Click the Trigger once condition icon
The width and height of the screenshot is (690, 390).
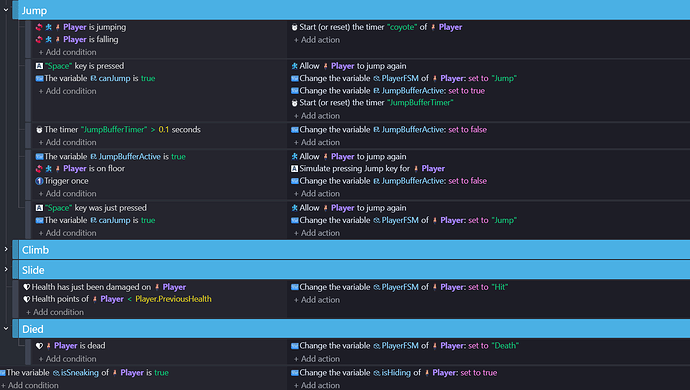point(39,181)
